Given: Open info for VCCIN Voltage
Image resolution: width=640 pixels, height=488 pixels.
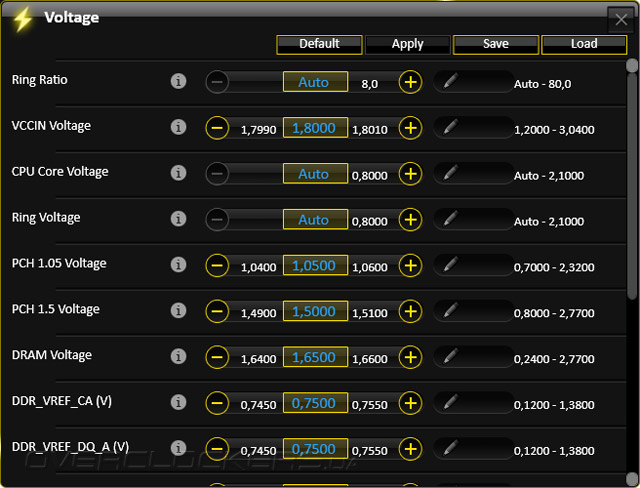Looking at the screenshot, I should [178, 127].
